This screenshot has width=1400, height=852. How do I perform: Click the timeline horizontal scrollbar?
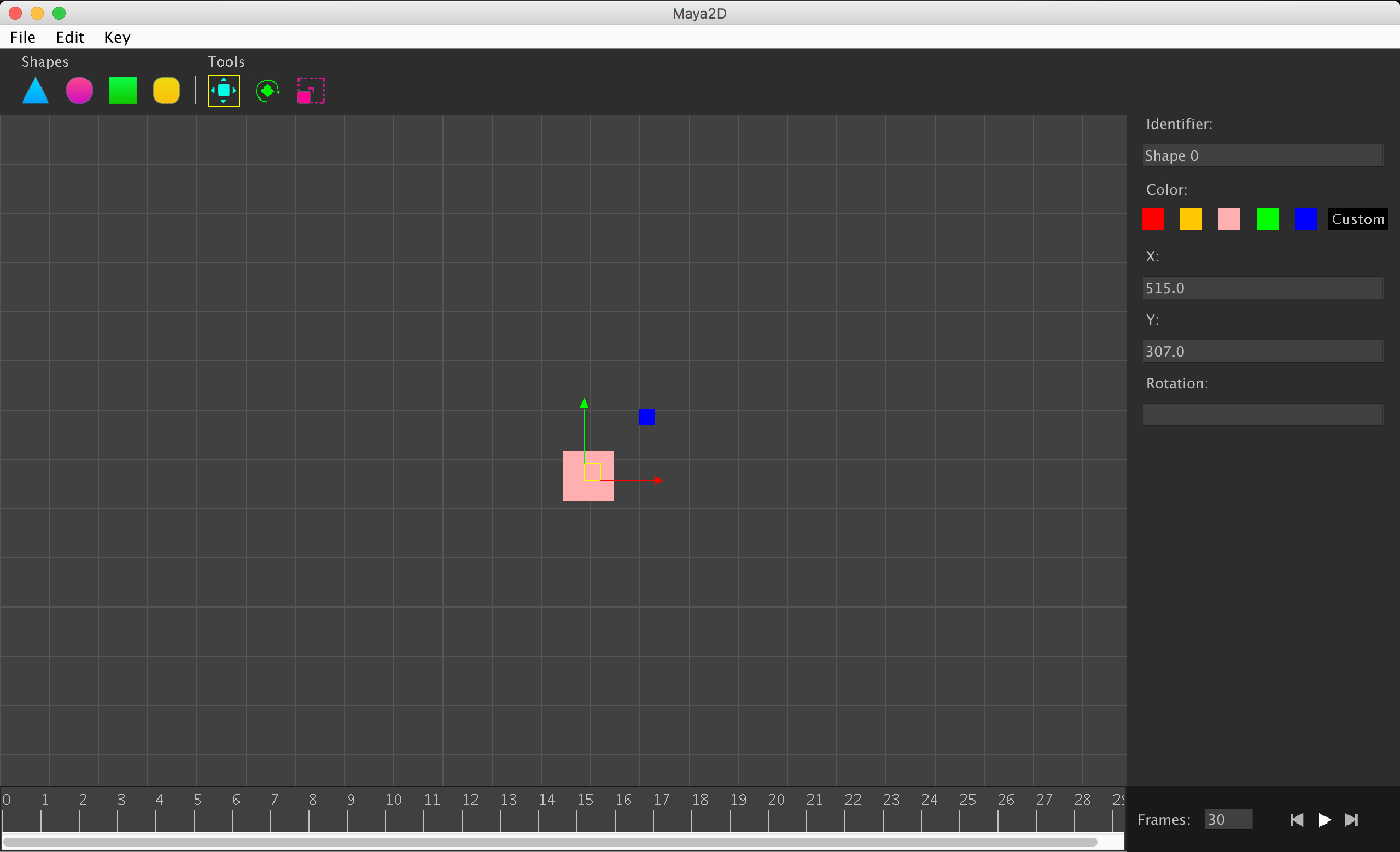[550, 842]
